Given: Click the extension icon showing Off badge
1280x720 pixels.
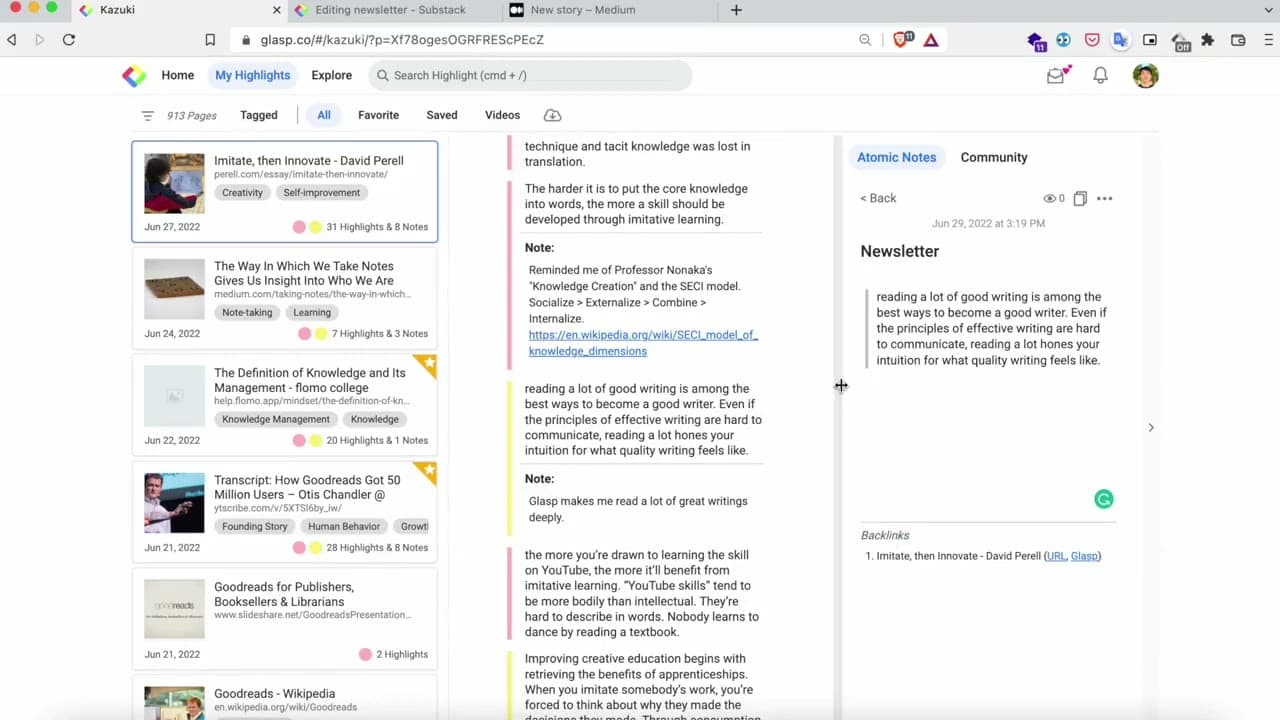Looking at the screenshot, I should tap(1180, 41).
